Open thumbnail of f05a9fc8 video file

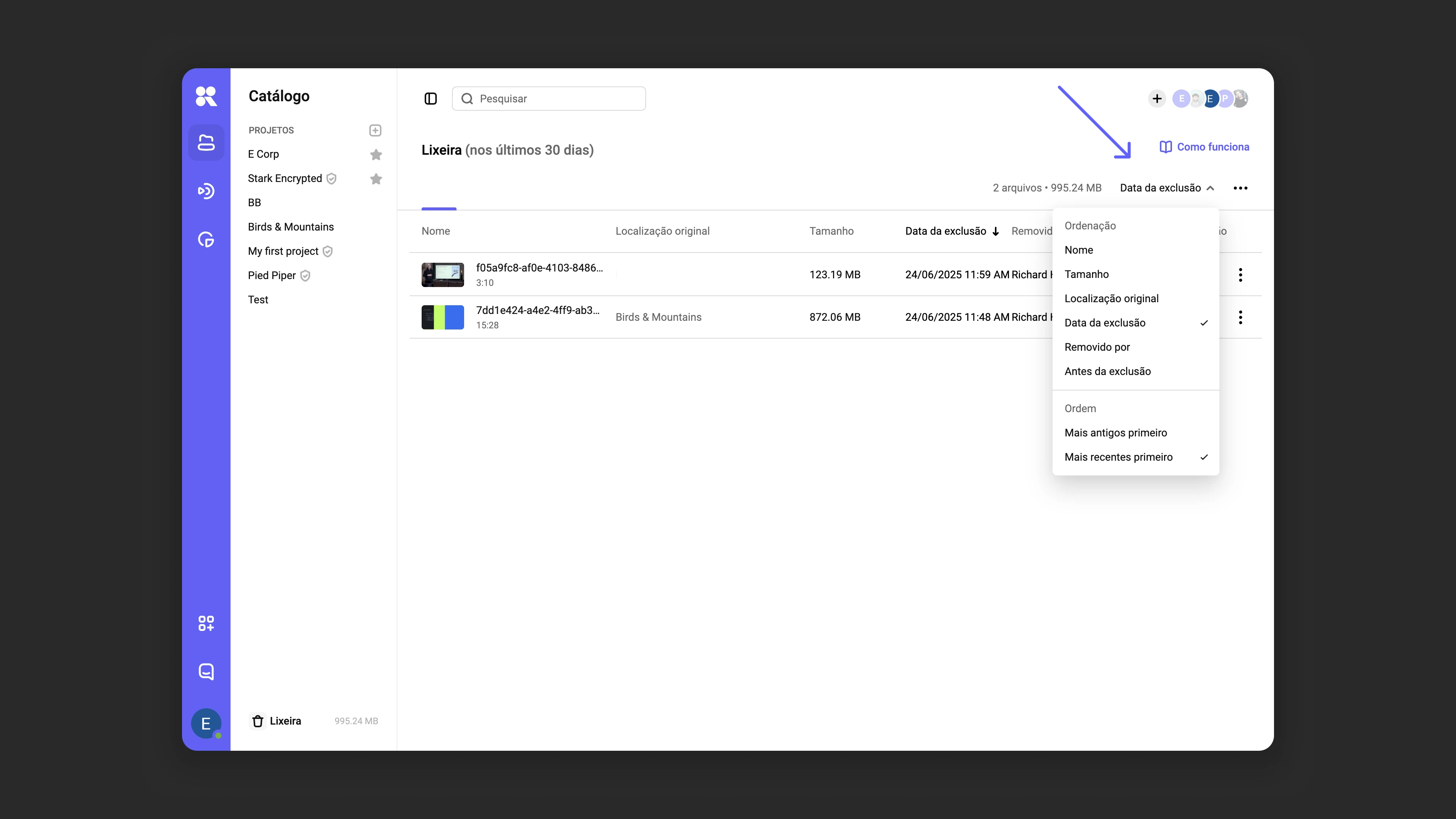(x=442, y=275)
